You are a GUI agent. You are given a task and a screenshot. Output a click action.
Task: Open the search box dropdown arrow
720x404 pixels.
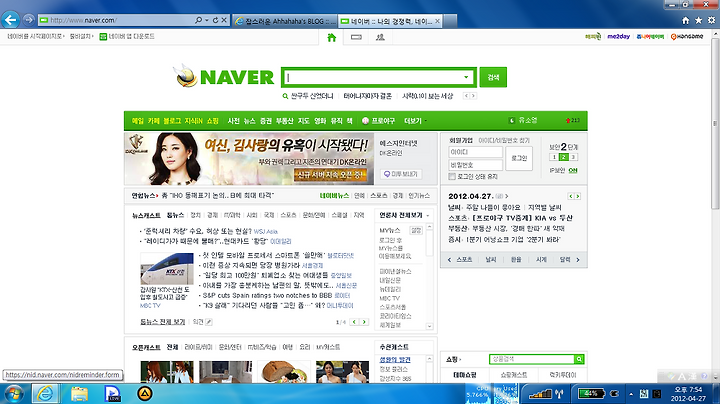pyautogui.click(x=466, y=77)
